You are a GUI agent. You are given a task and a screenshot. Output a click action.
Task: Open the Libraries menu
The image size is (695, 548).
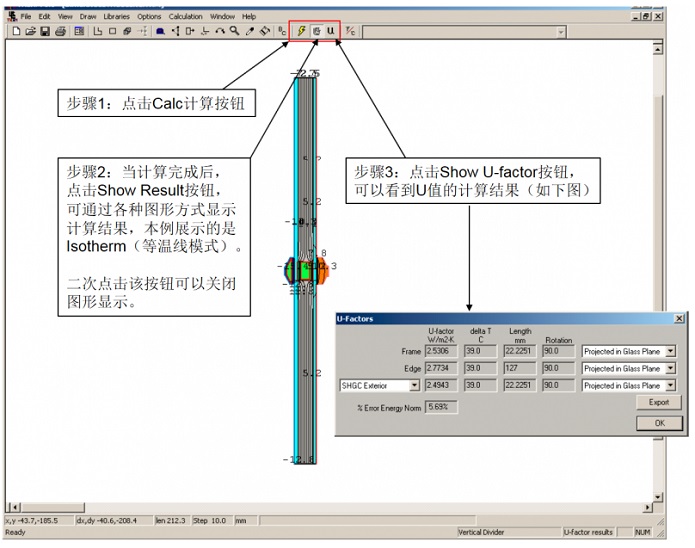116,17
